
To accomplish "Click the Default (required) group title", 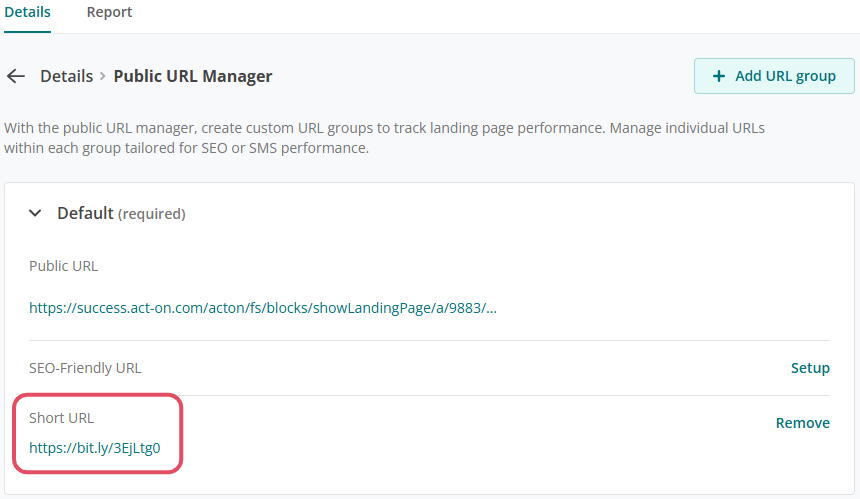I will point(121,213).
